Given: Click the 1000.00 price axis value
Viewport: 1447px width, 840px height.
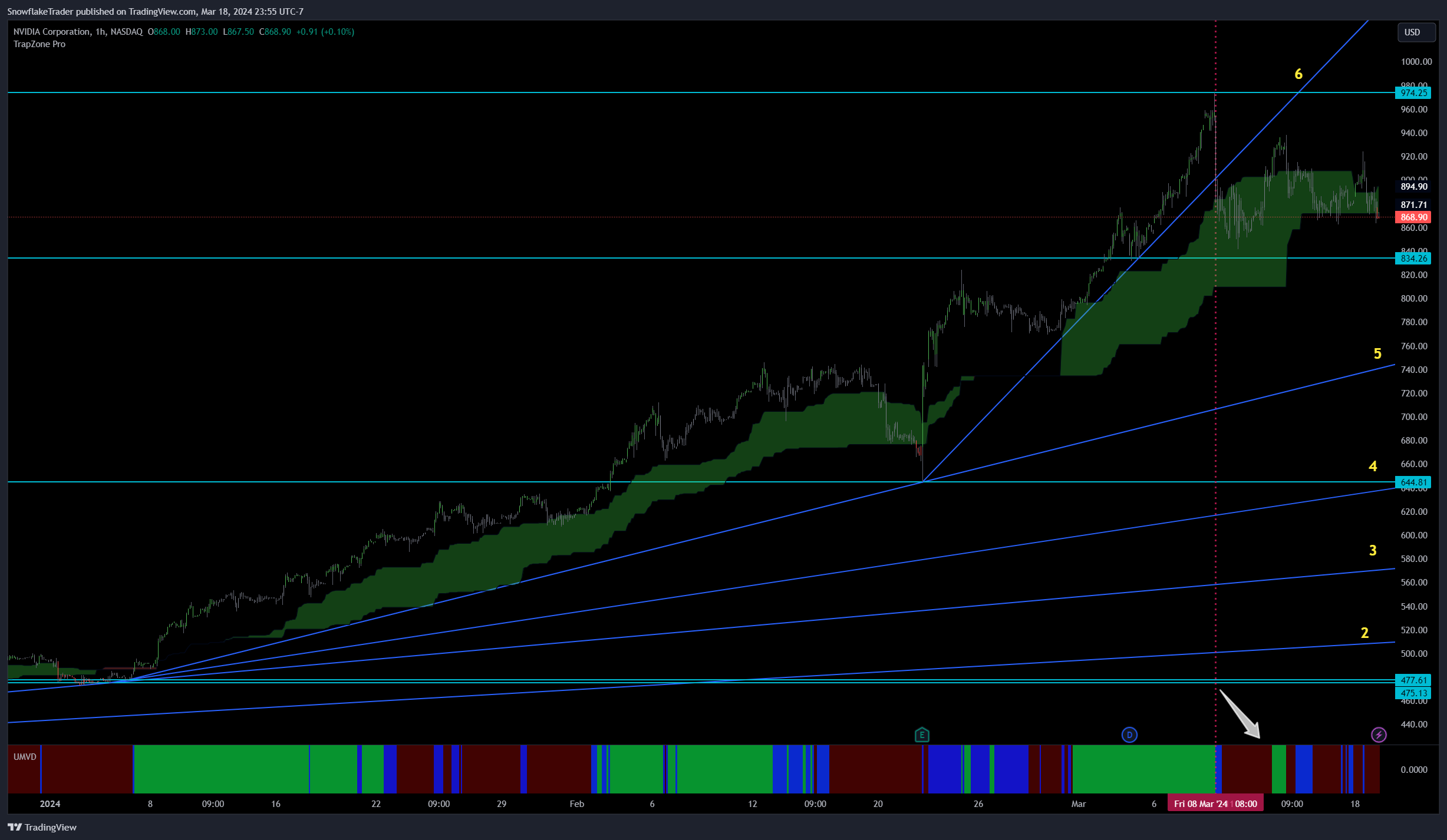Looking at the screenshot, I should coord(1416,61).
